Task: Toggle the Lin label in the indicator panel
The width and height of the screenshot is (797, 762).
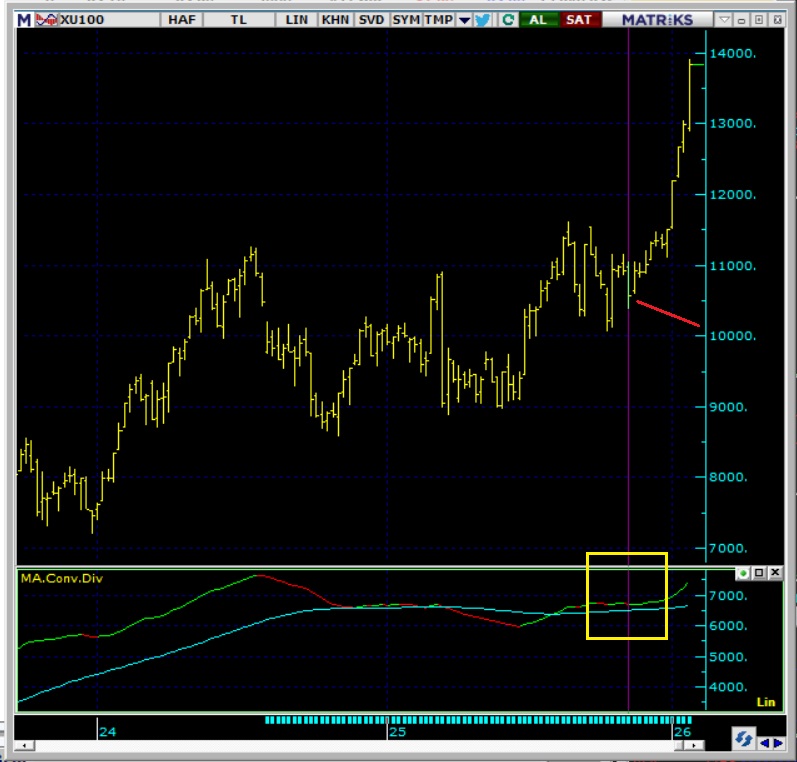Action: [765, 702]
